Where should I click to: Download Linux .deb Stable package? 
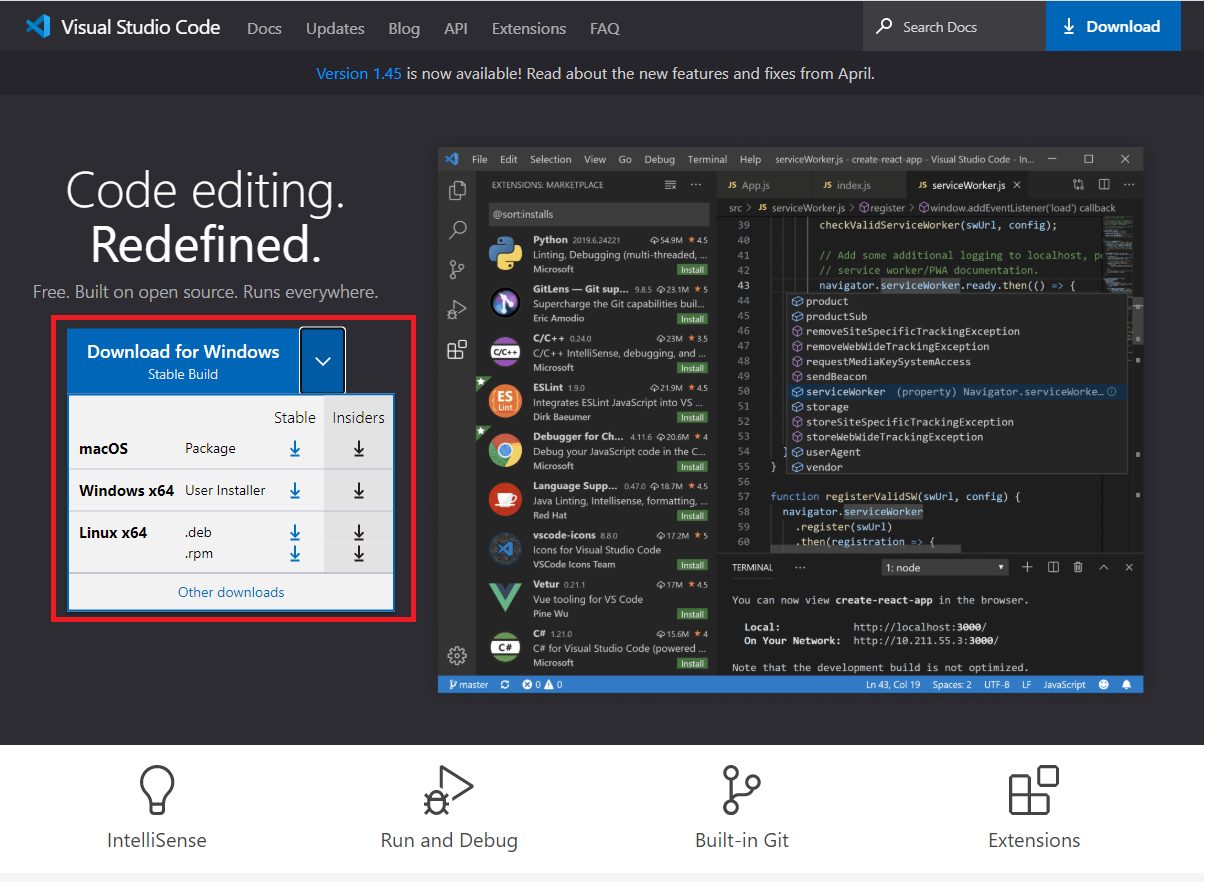click(295, 533)
